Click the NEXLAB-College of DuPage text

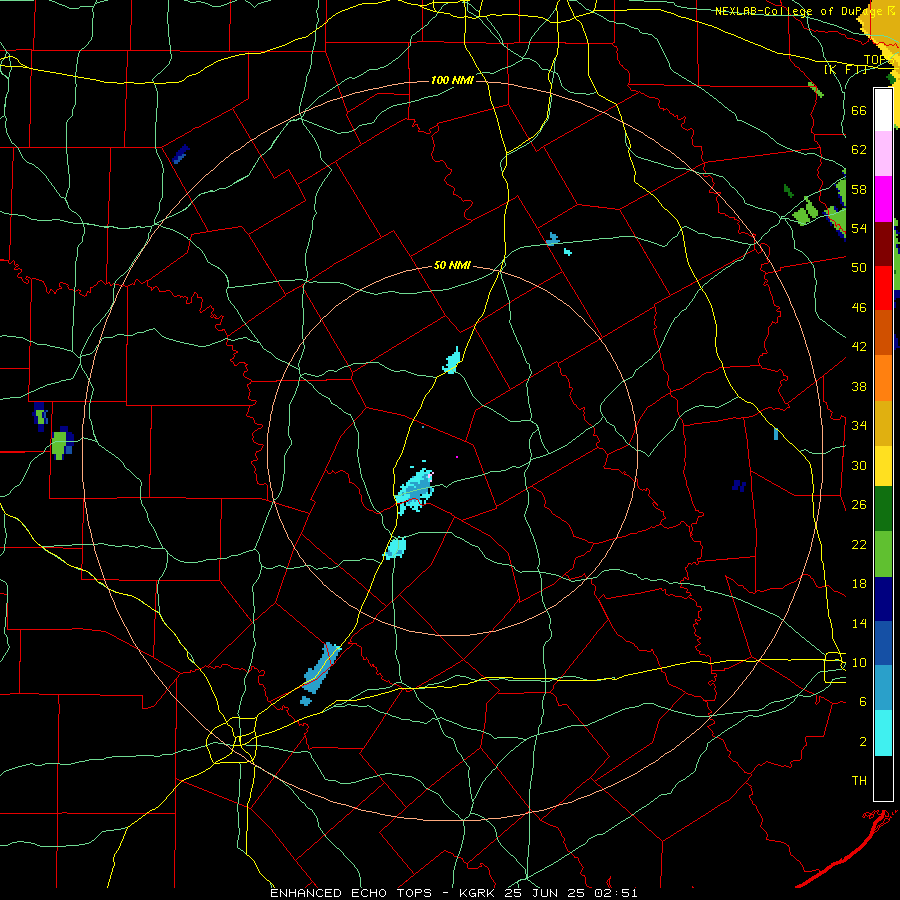click(799, 11)
